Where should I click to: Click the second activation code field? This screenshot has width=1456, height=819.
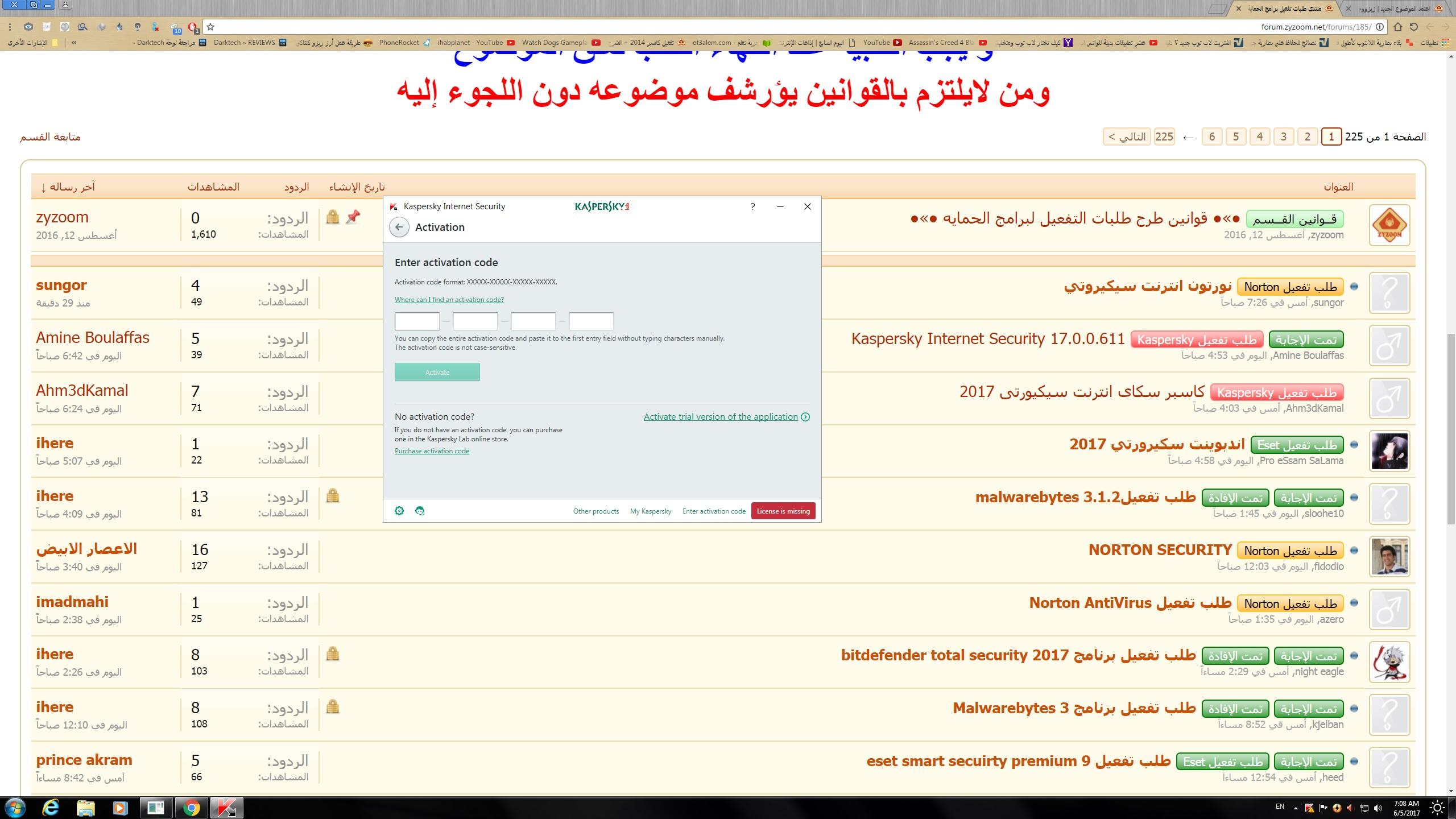tap(475, 321)
